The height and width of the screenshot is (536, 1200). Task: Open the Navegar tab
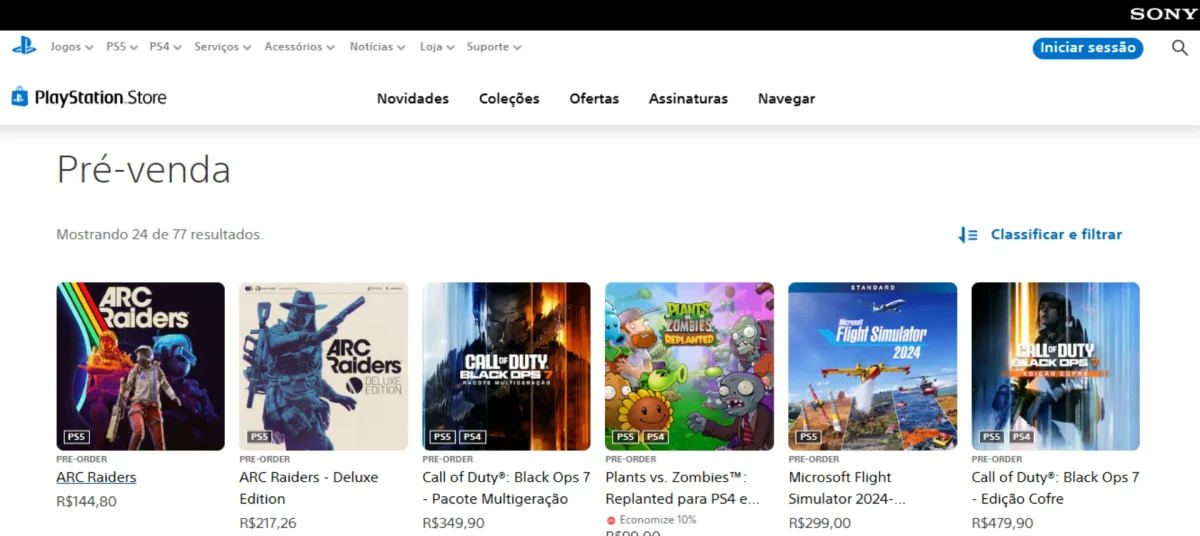[x=786, y=99]
